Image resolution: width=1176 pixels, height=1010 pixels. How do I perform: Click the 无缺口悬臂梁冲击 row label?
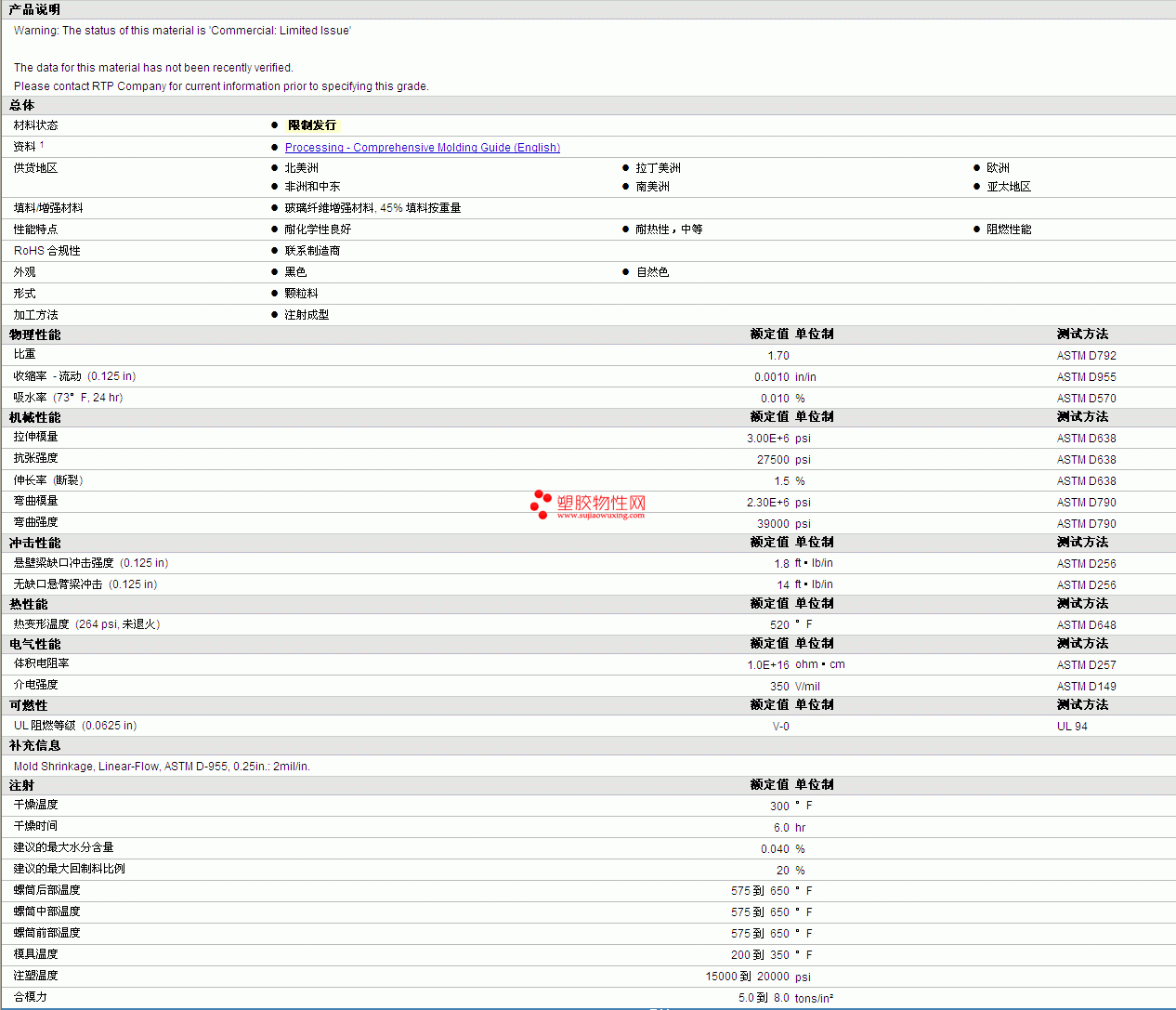(x=85, y=584)
